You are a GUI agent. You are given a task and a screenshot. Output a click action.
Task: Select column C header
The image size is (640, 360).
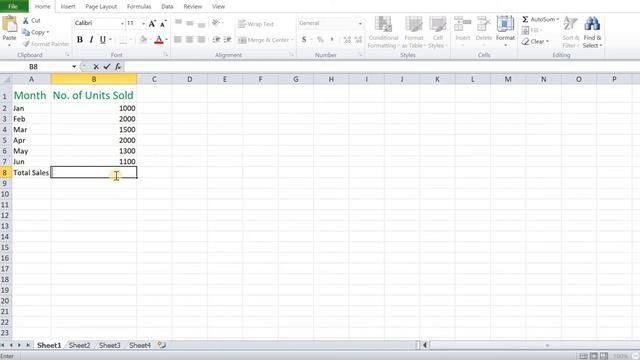pos(154,79)
